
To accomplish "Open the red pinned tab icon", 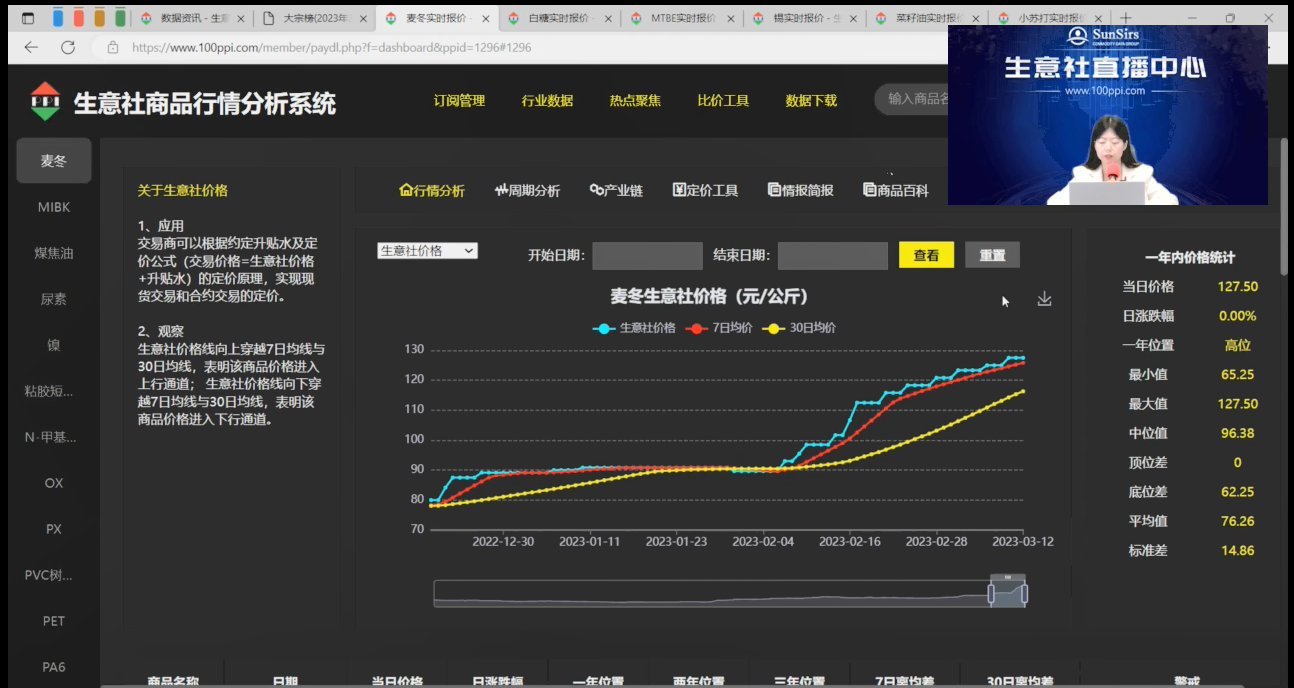I will coord(79,18).
